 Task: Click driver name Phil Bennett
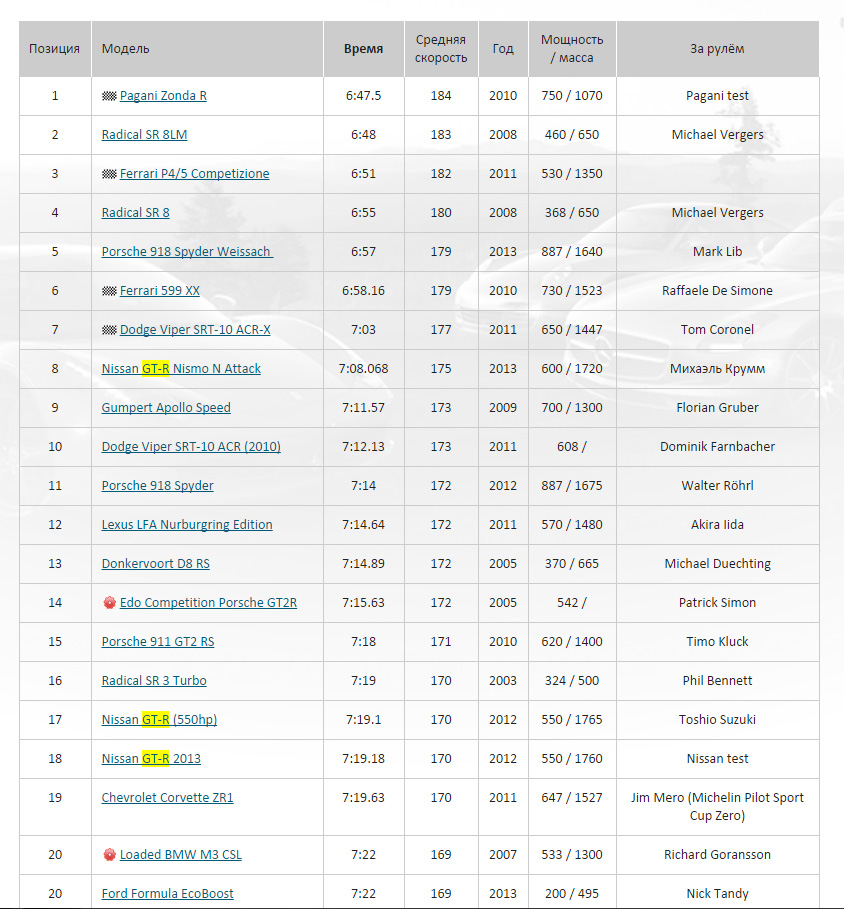[x=717, y=681]
